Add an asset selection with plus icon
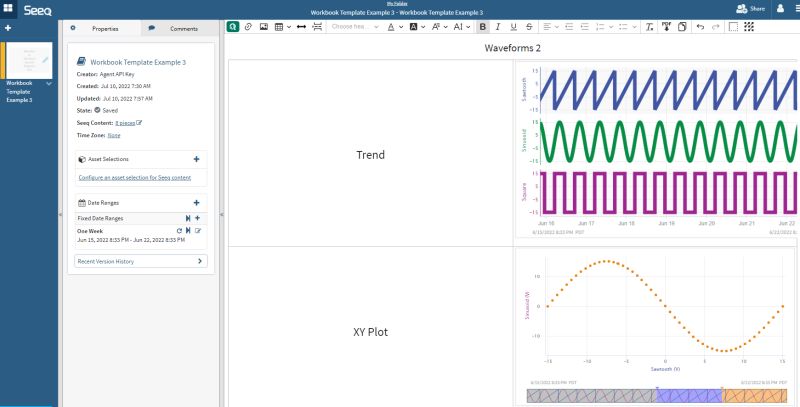Viewport: 800px width, 407px height. click(196, 159)
